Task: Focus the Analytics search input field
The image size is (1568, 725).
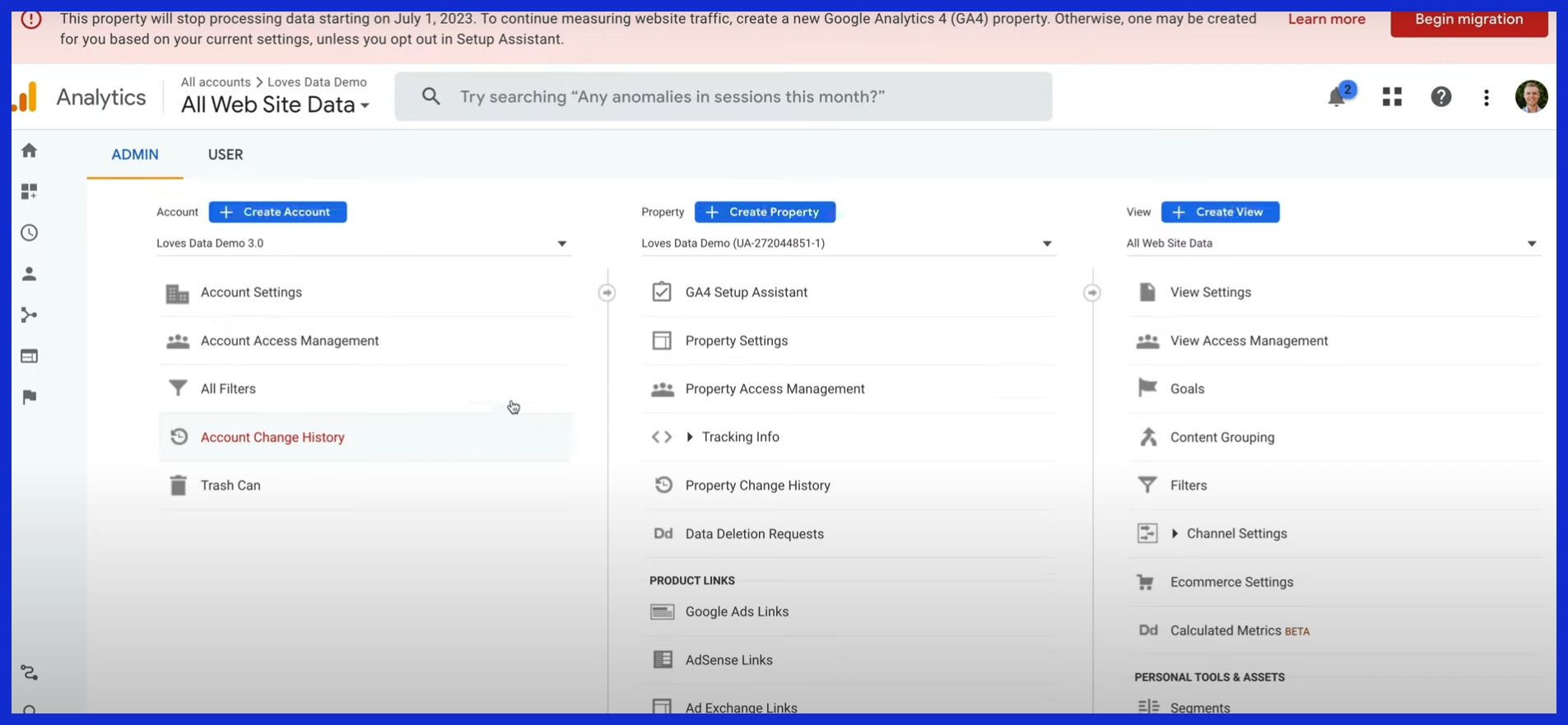Action: [723, 96]
